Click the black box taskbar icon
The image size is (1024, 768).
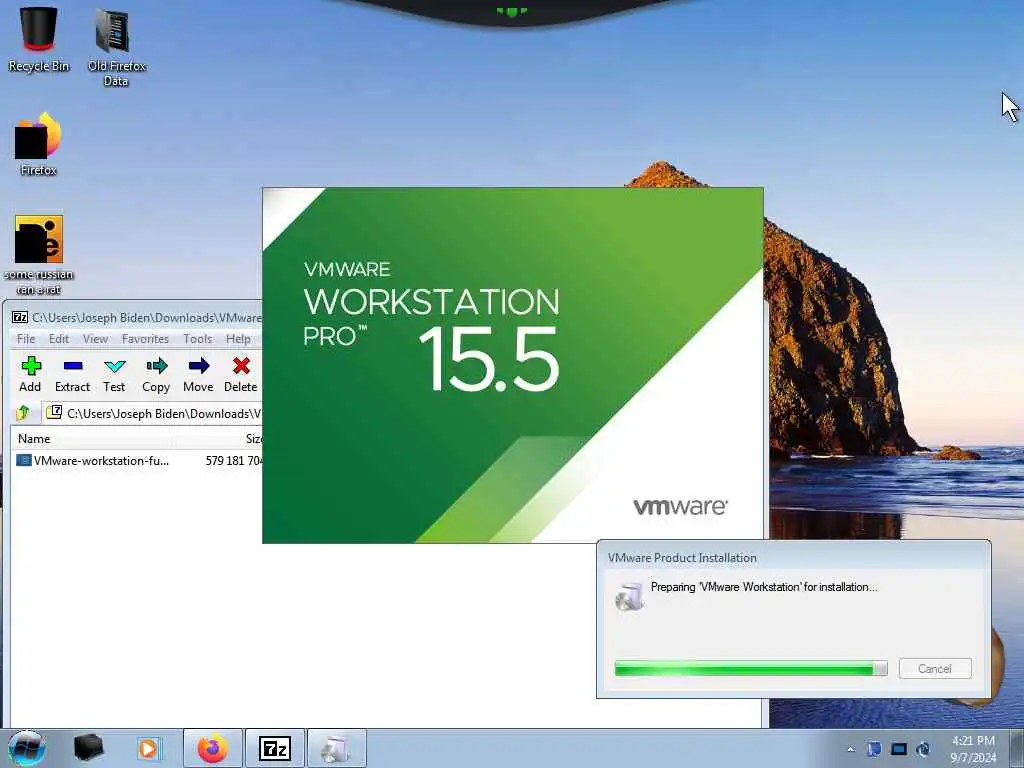88,748
